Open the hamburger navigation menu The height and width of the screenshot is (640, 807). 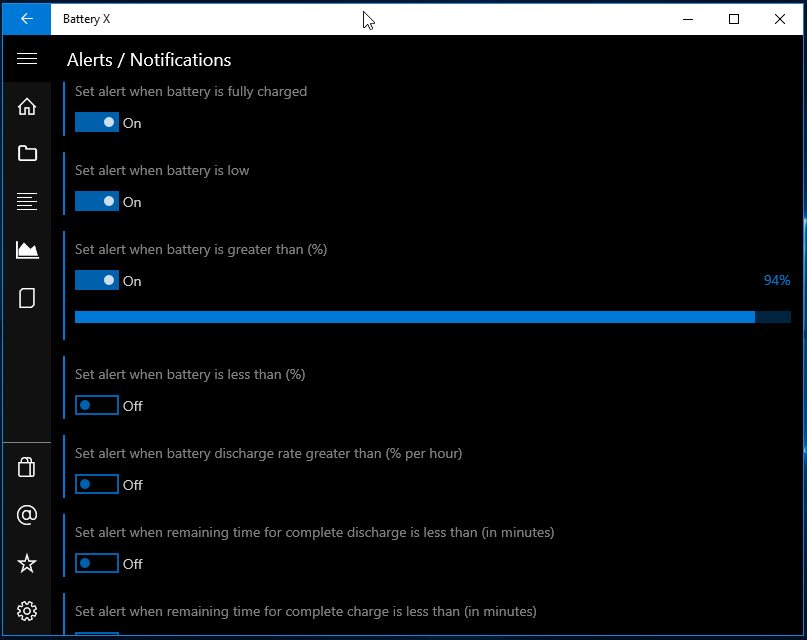(x=27, y=59)
